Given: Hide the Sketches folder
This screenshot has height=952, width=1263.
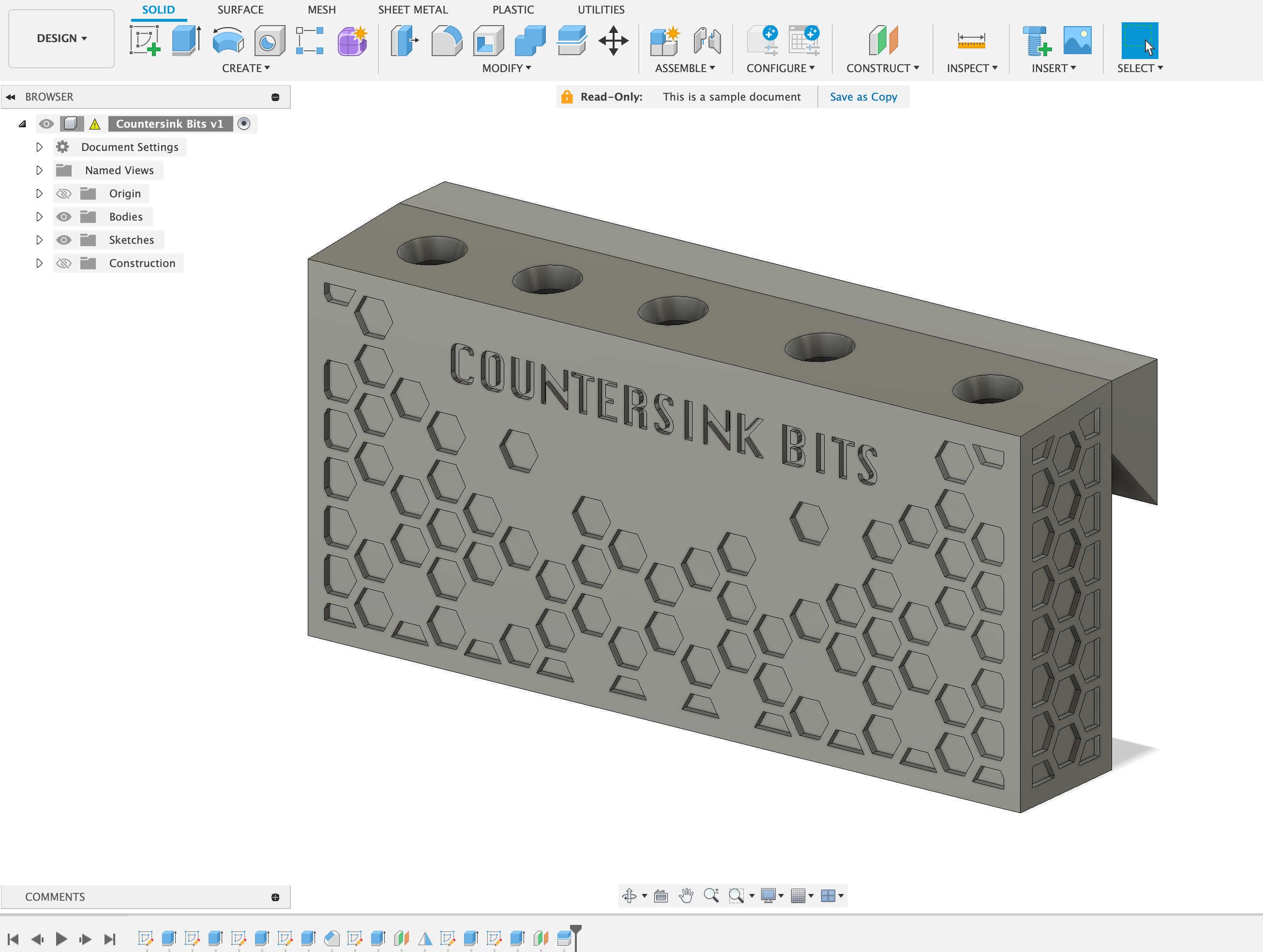Looking at the screenshot, I should (x=64, y=240).
